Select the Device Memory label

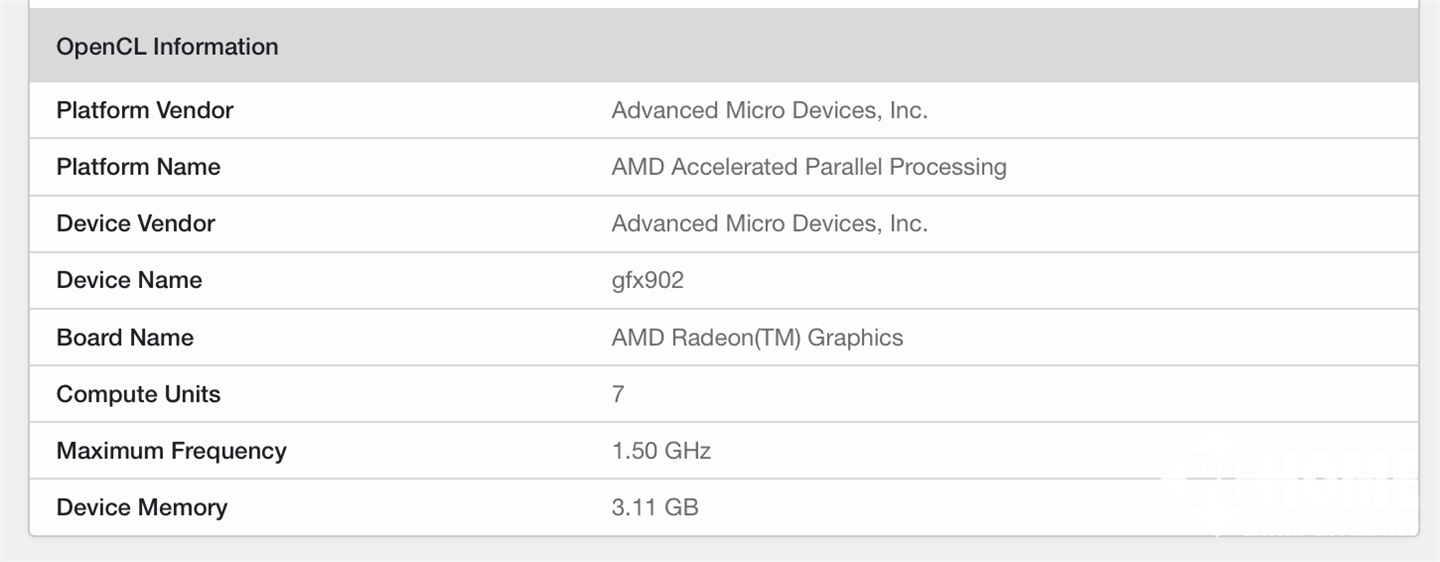coord(142,508)
